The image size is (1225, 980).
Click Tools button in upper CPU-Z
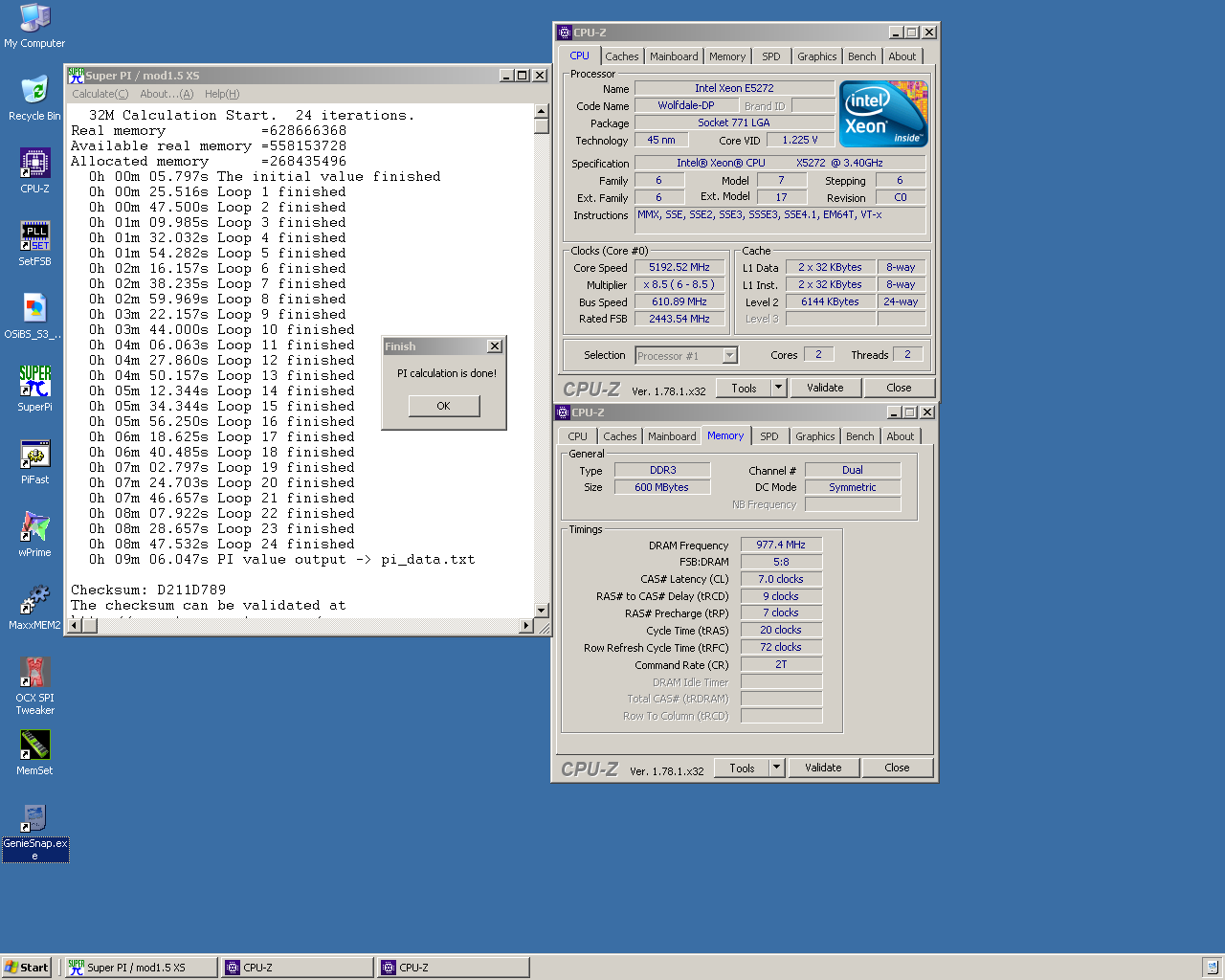tap(744, 388)
